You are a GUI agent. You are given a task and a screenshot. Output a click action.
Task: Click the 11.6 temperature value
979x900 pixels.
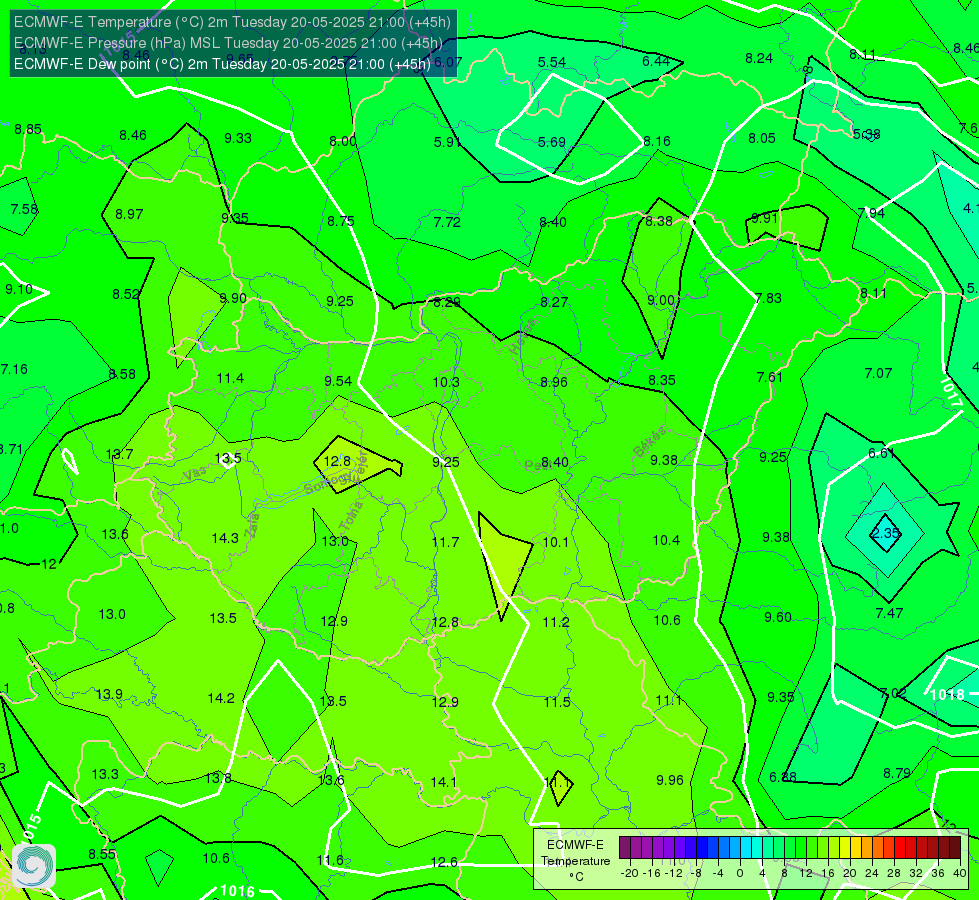(330, 861)
